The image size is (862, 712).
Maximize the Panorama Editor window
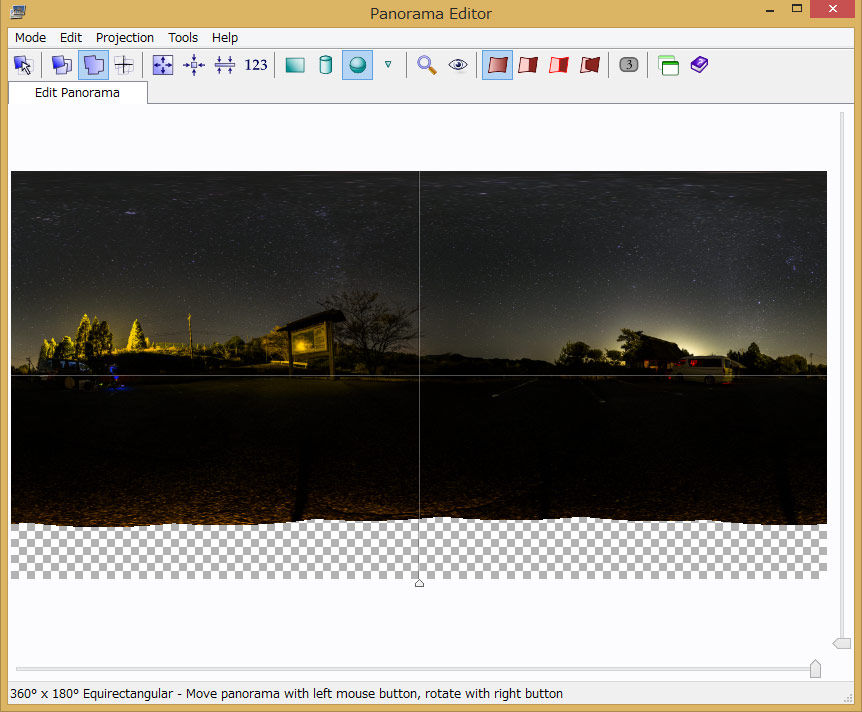pos(797,9)
